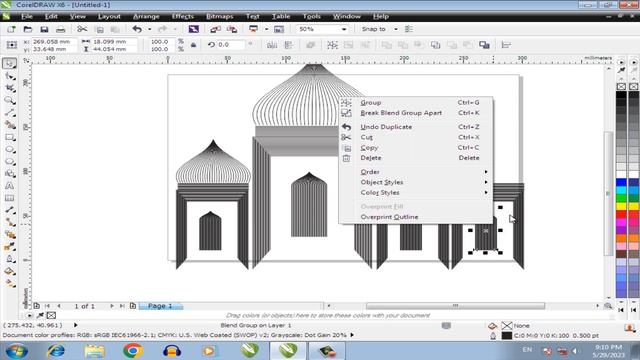
Task: Pick the yellow swatch in palette
Action: [x=621, y=207]
